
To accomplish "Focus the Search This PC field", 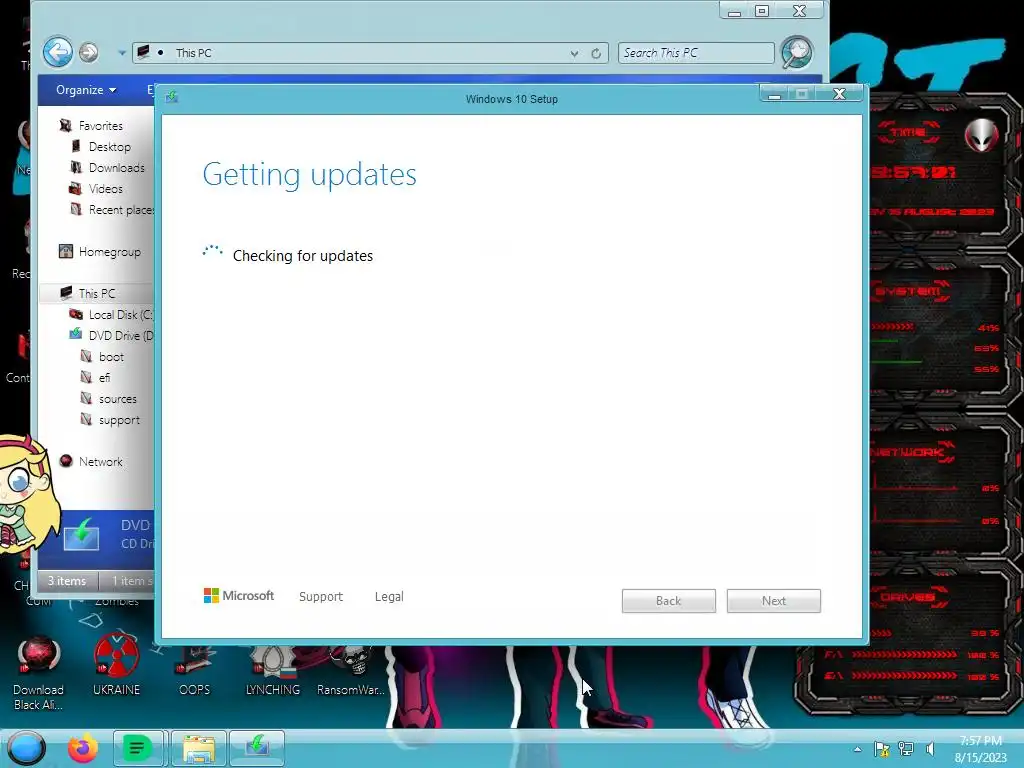I will [x=696, y=53].
